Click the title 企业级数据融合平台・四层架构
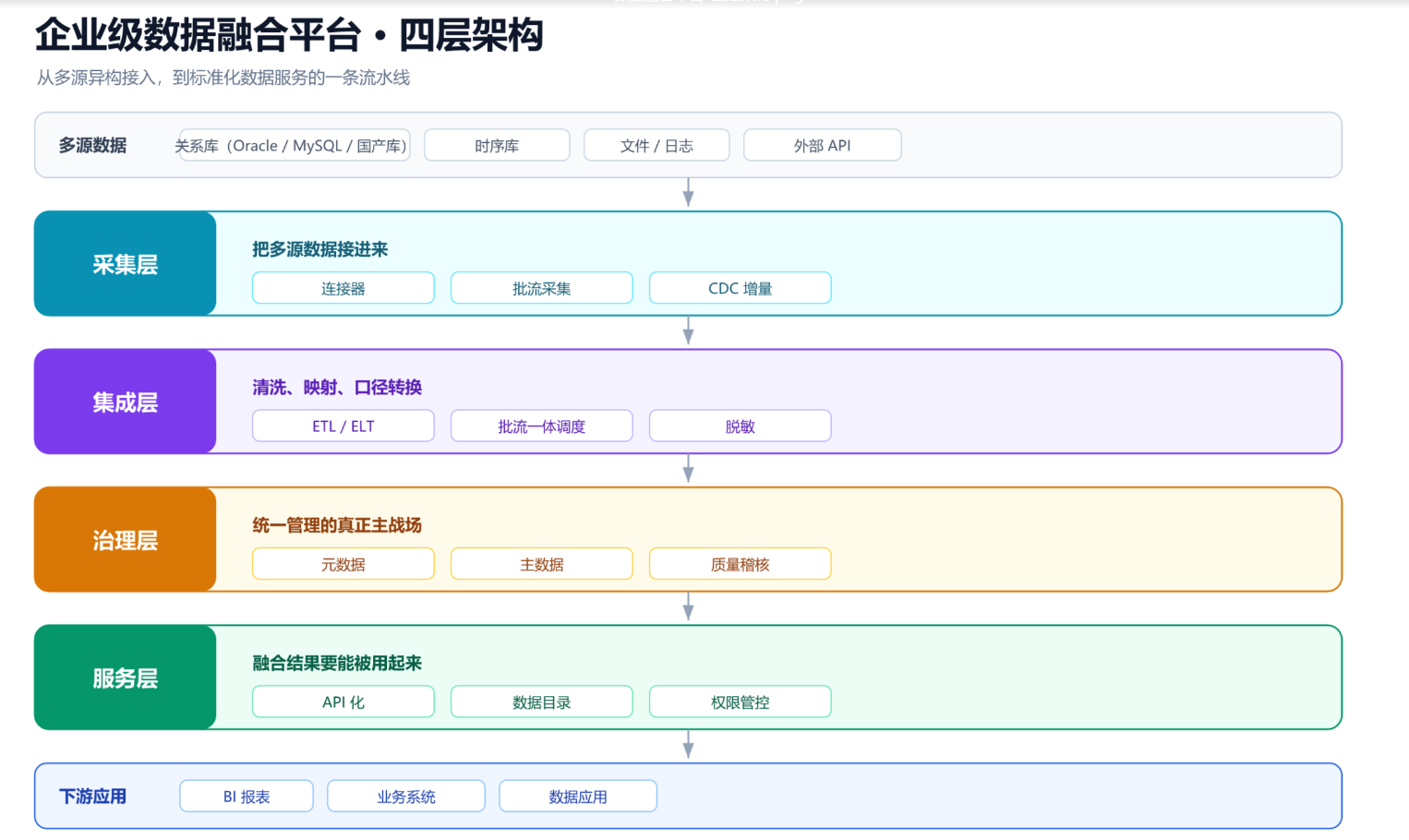The height and width of the screenshot is (840, 1409). [x=289, y=35]
